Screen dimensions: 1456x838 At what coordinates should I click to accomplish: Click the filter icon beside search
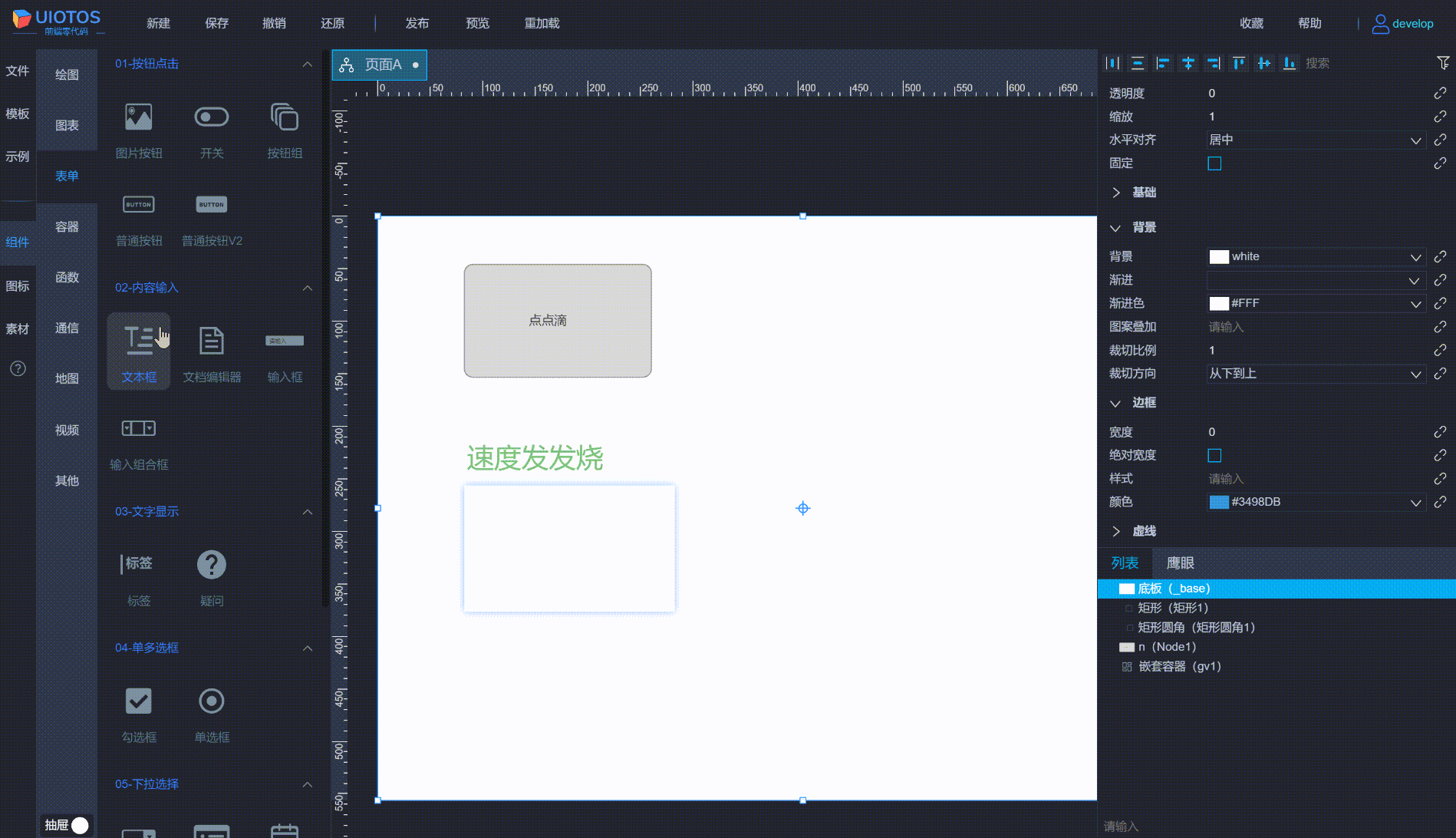pos(1442,63)
